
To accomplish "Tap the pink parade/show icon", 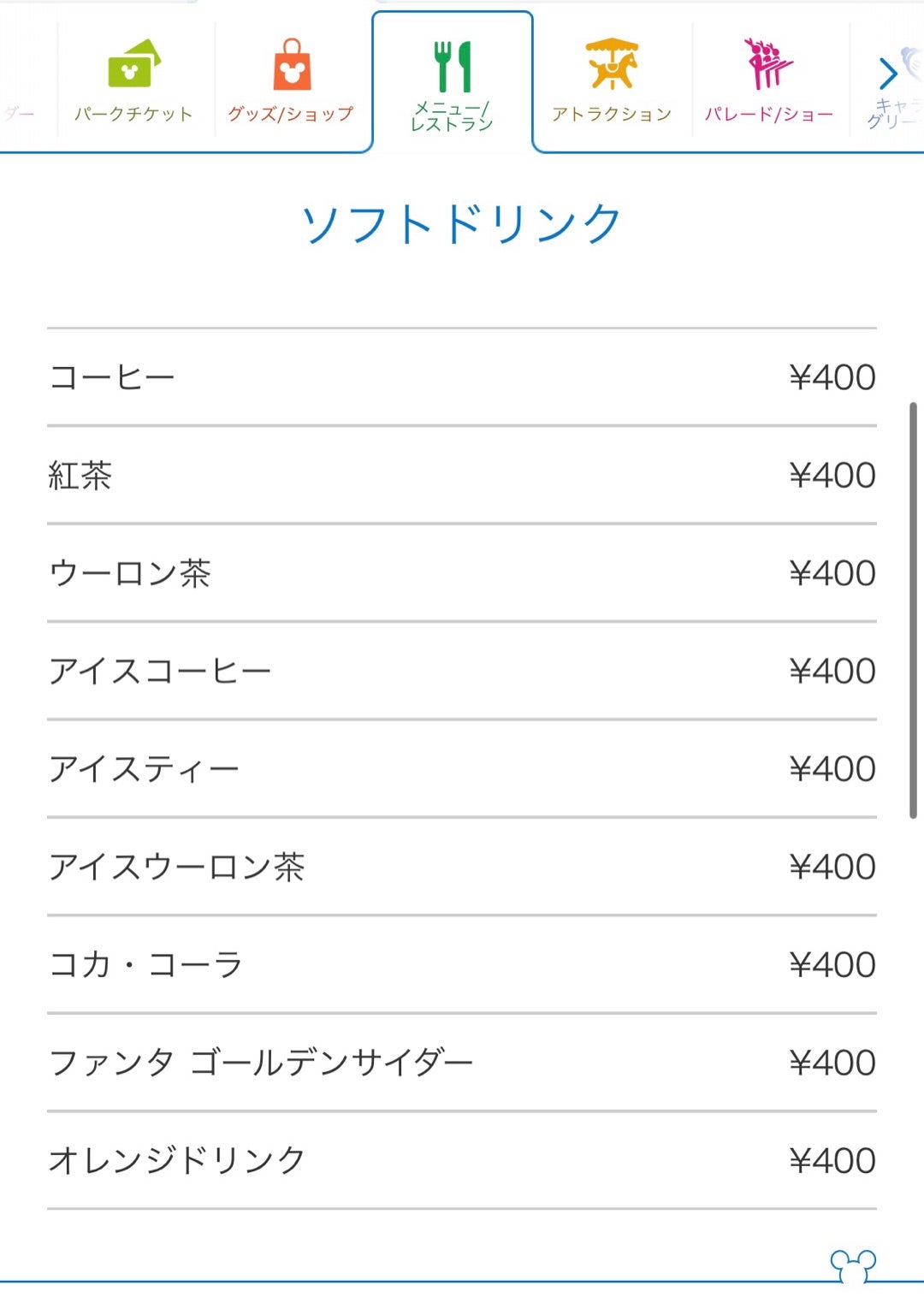I will coord(767,64).
